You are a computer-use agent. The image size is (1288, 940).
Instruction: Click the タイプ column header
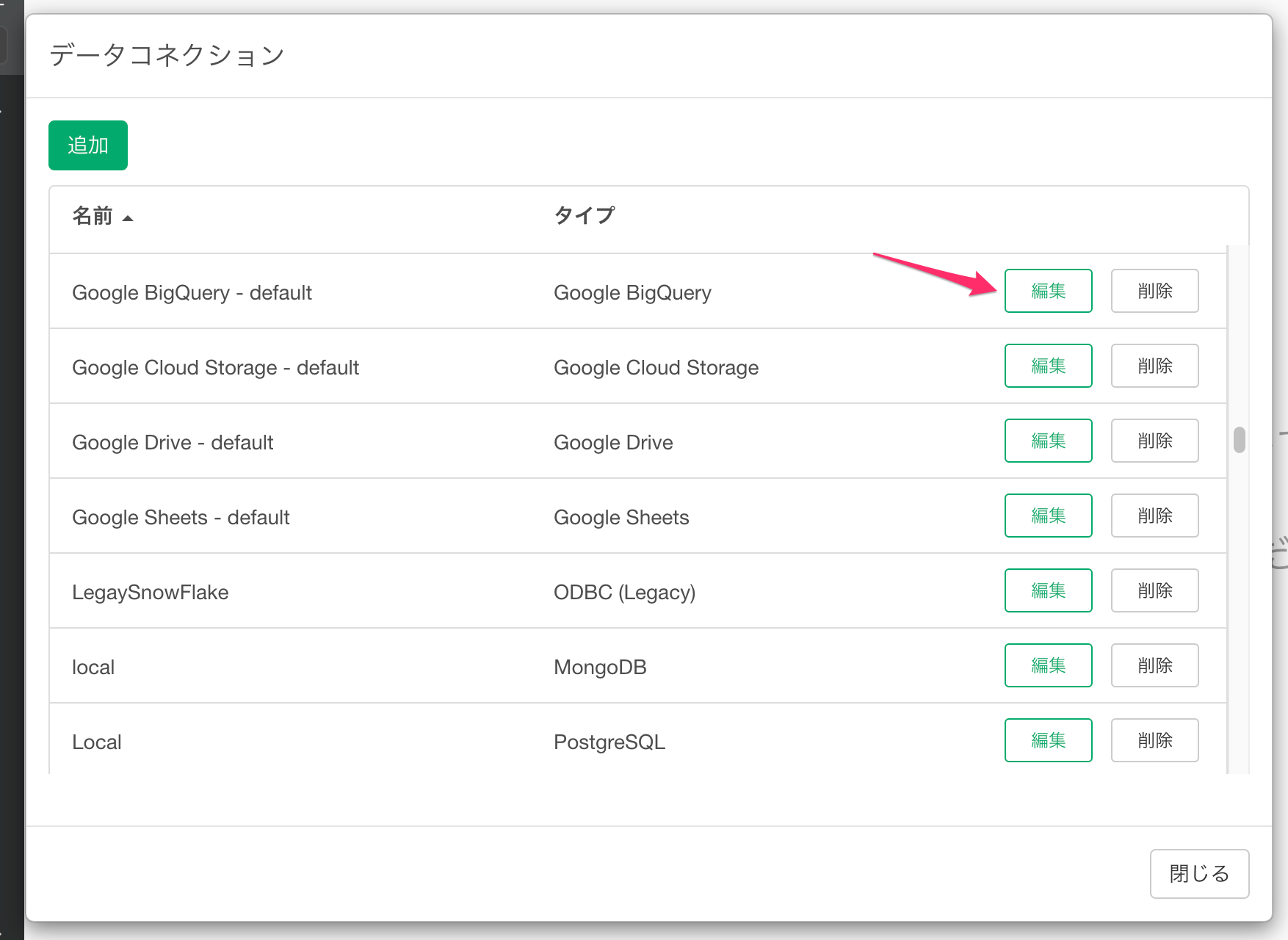click(x=584, y=216)
